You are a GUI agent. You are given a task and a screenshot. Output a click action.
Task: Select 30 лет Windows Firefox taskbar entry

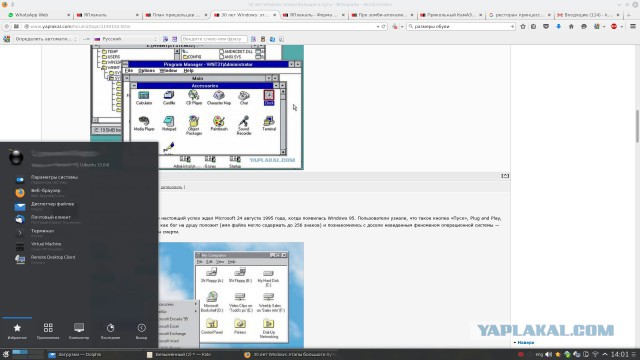290,354
